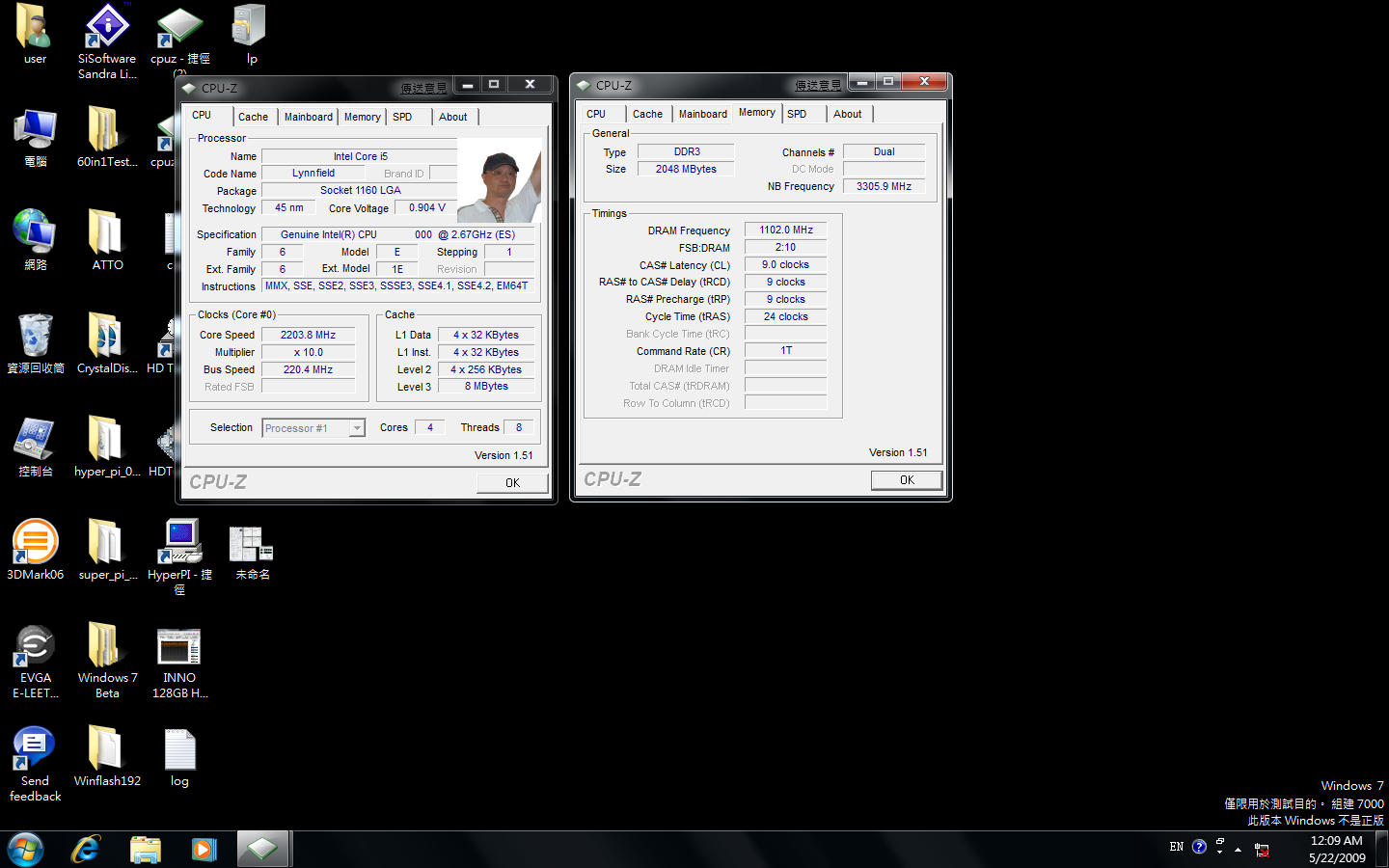Image resolution: width=1389 pixels, height=868 pixels.
Task: Open Processor #1 selection dropdown
Action: tap(313, 428)
